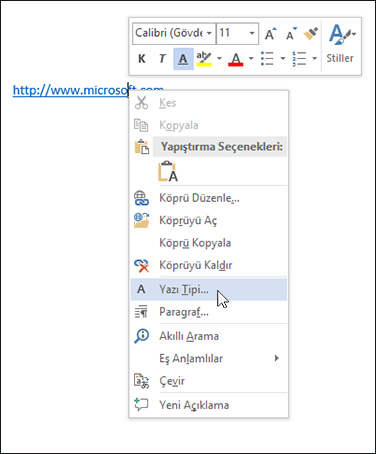376x454 pixels.
Task: Click the Yazı Tipi letter A icon
Action: [141, 289]
